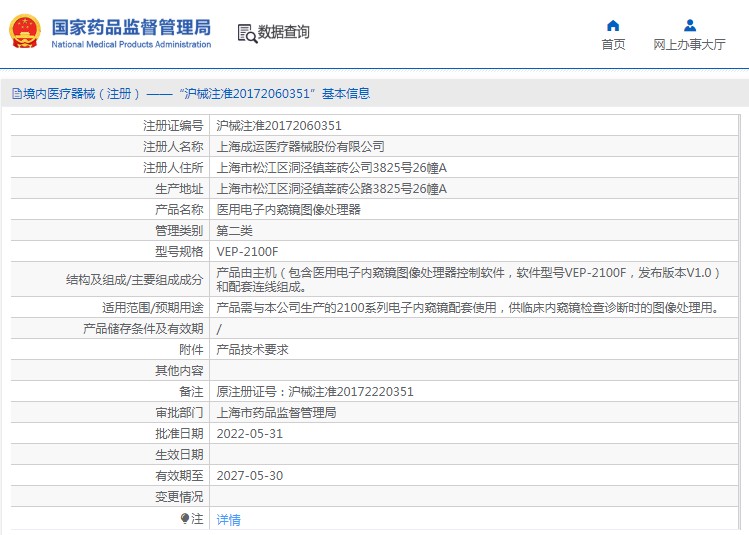749x535 pixels.
Task: Click the 型号规格 label
Action: [180, 252]
